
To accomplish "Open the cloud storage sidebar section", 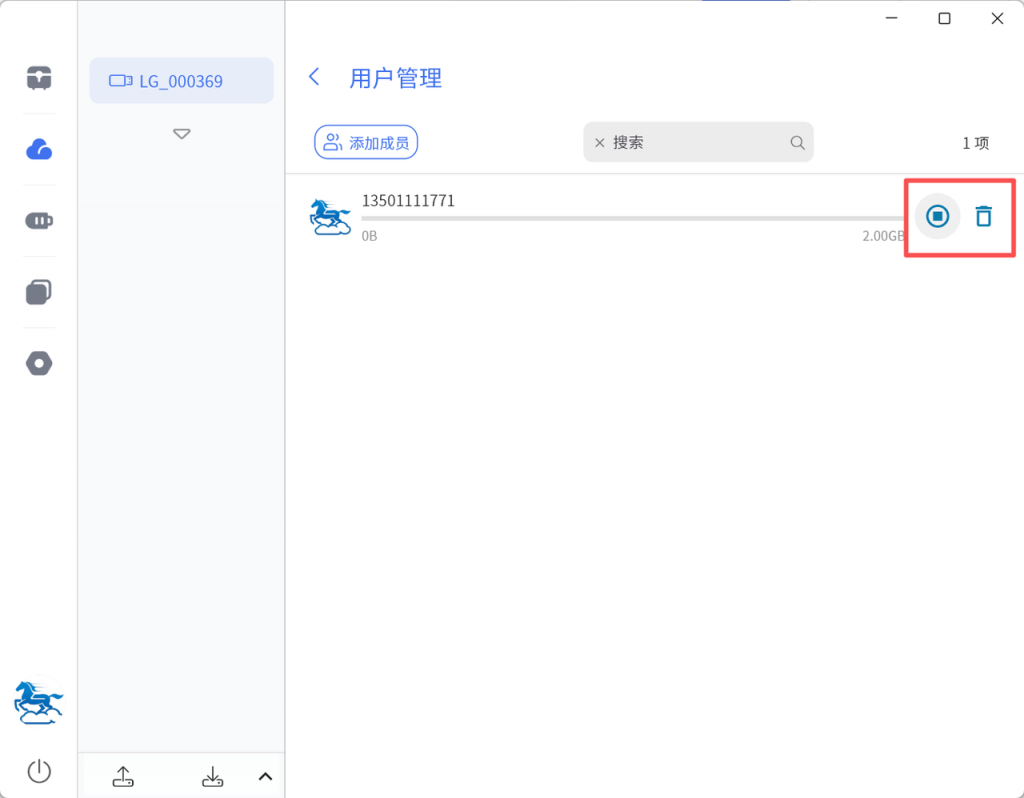I will 39,150.
